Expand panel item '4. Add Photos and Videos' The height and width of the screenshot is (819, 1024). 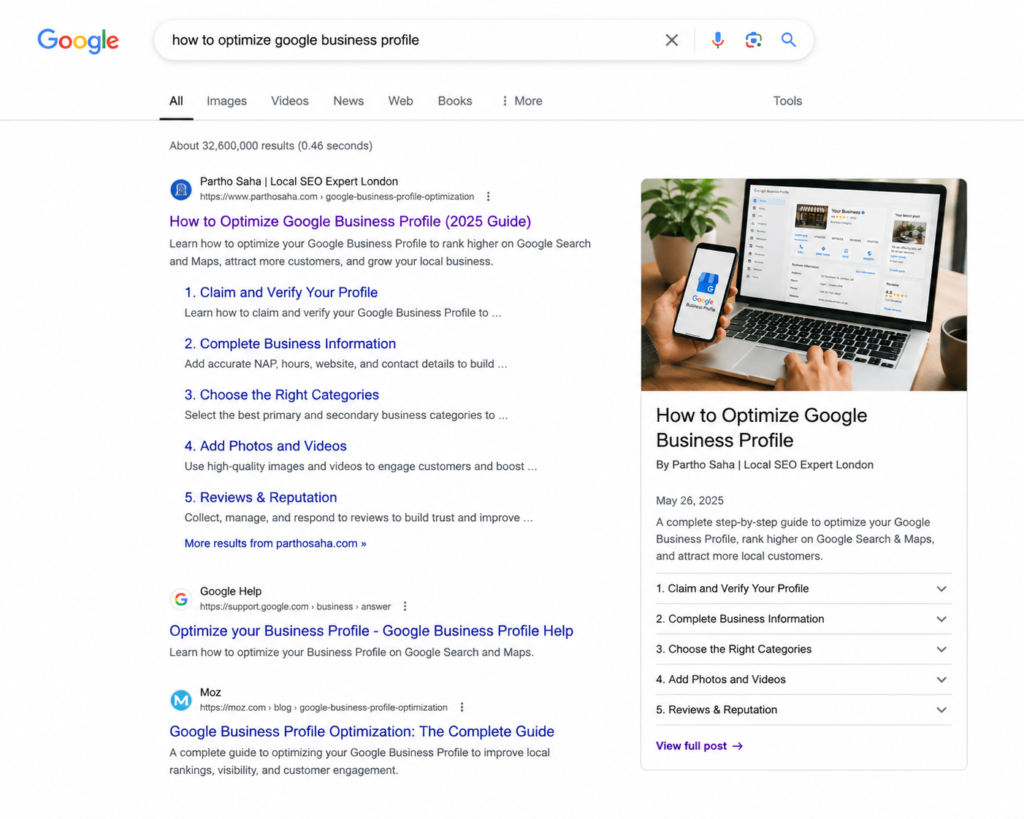803,680
